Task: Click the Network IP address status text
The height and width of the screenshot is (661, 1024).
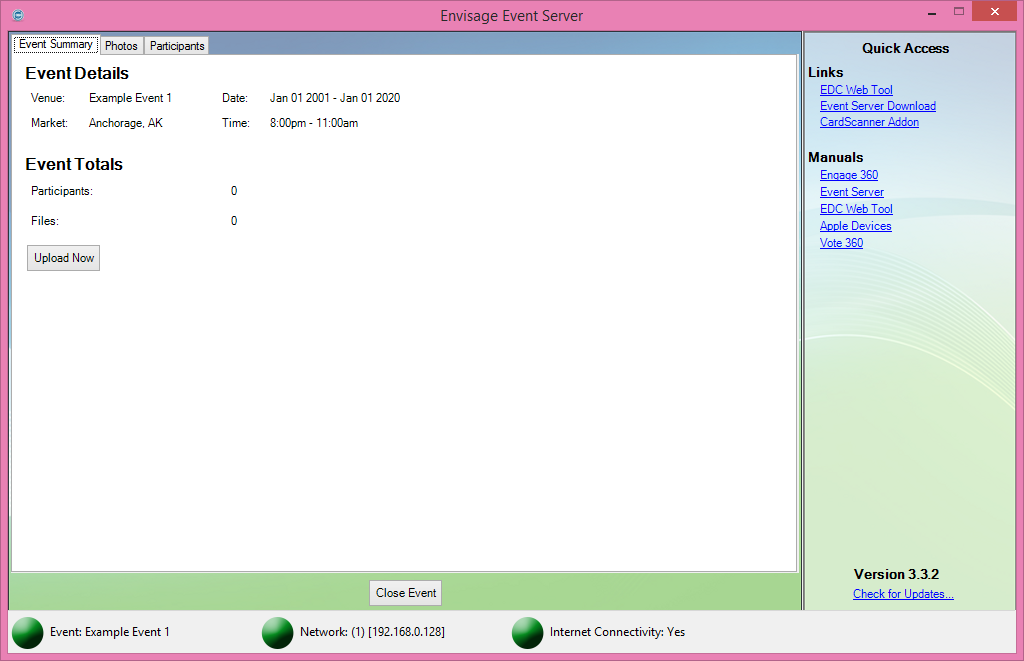Action: (x=372, y=632)
